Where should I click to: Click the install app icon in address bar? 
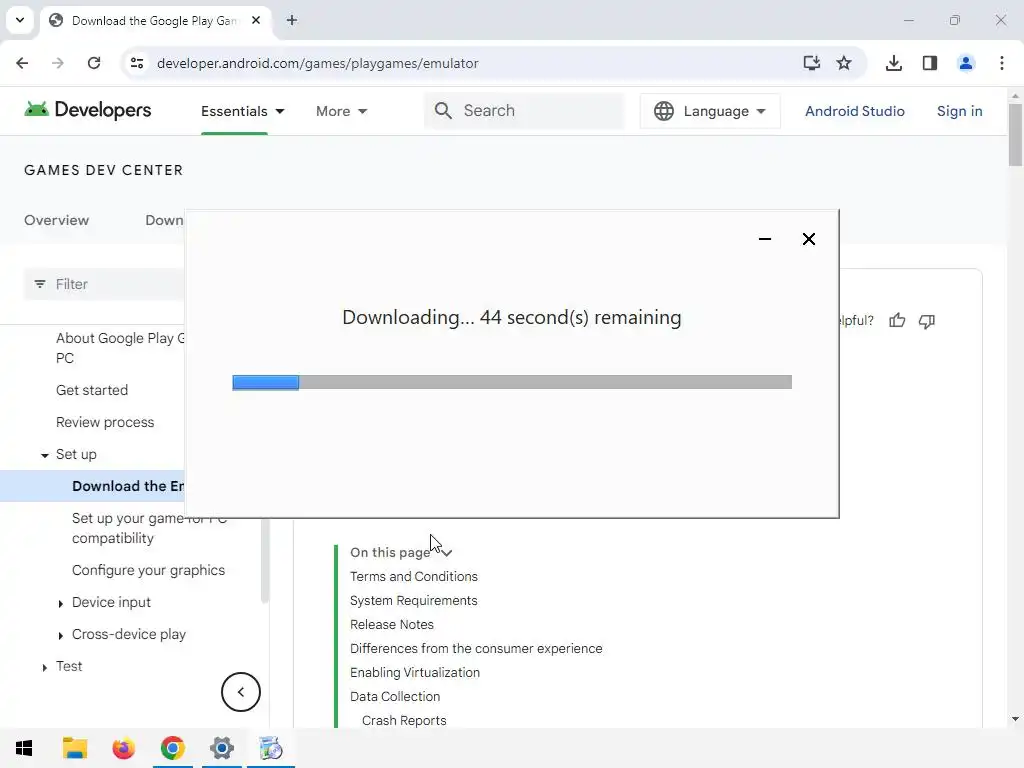click(811, 63)
